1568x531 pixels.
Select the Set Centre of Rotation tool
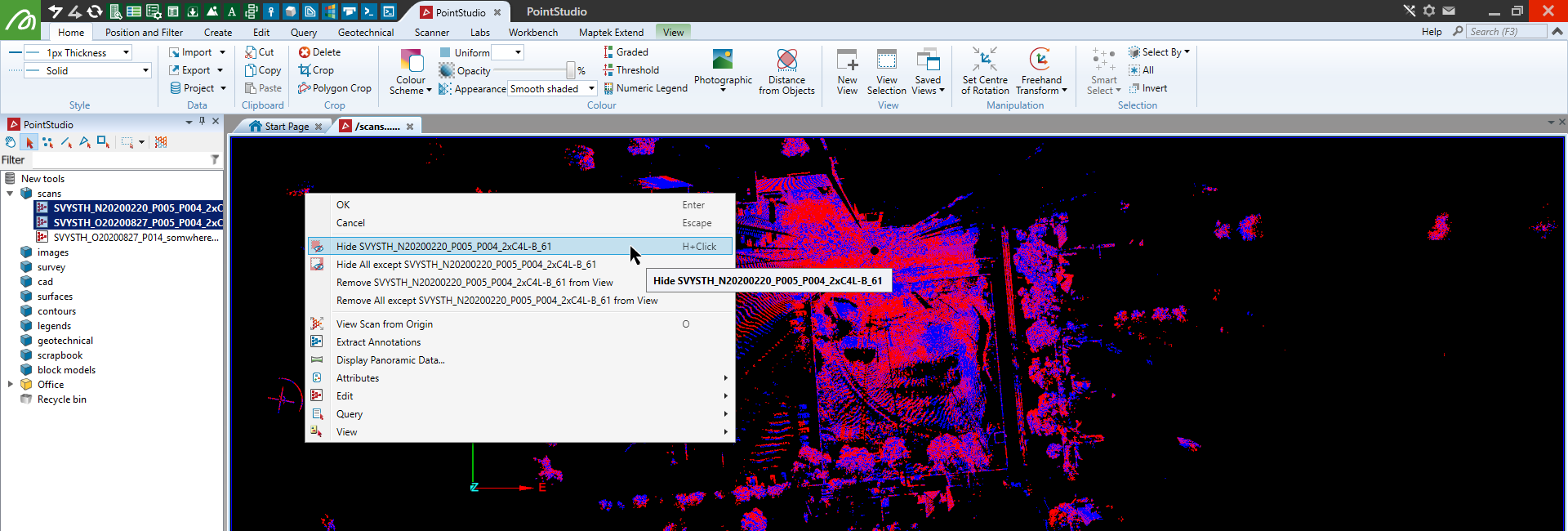985,72
